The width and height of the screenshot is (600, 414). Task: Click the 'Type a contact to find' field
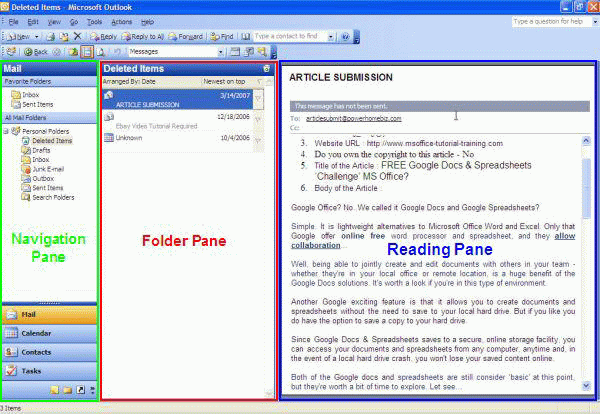(290, 36)
